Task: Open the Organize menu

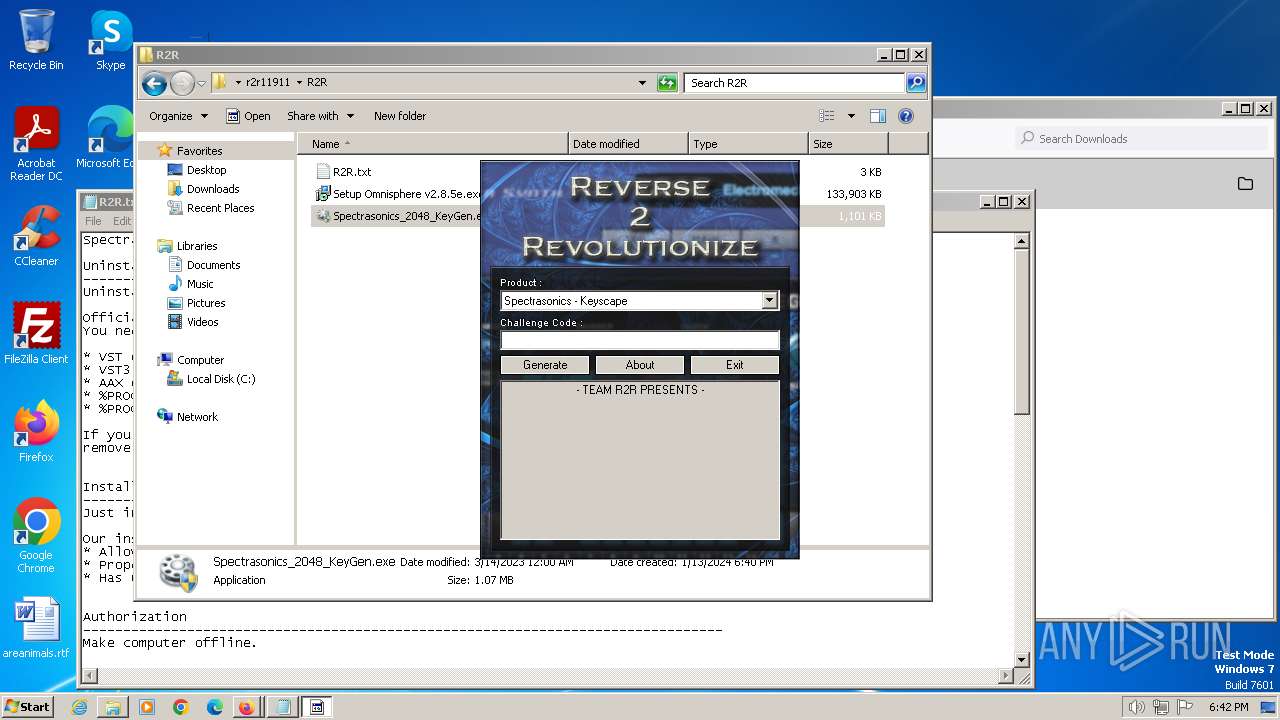Action: (x=178, y=116)
